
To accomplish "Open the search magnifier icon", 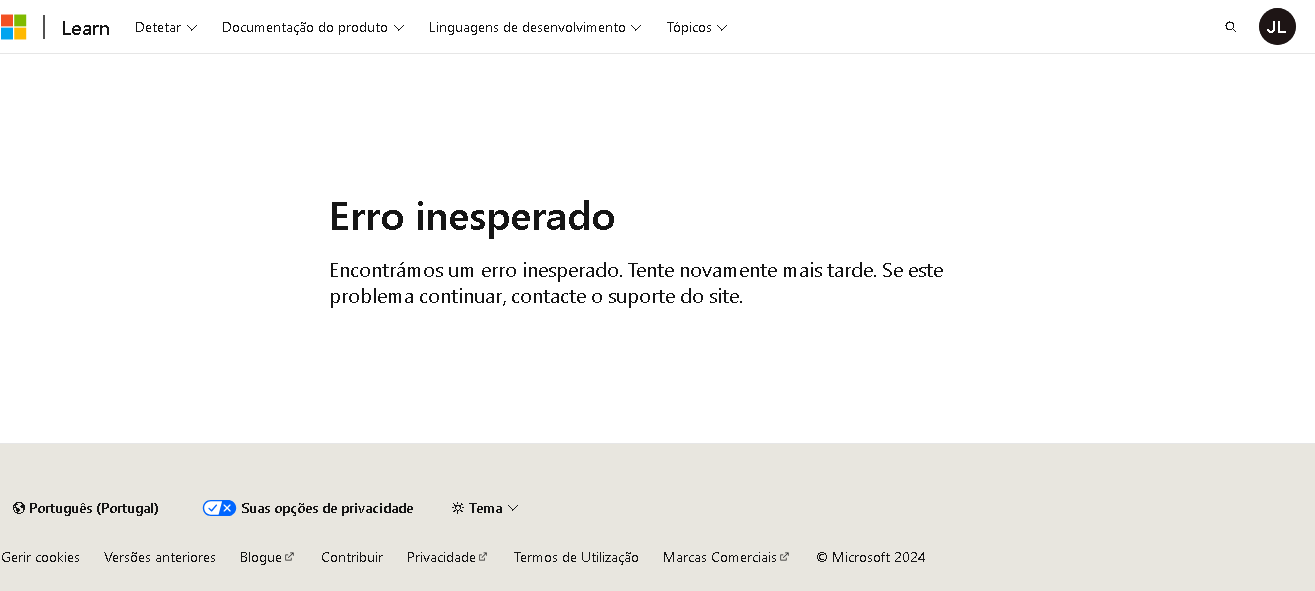I will coord(1229,27).
